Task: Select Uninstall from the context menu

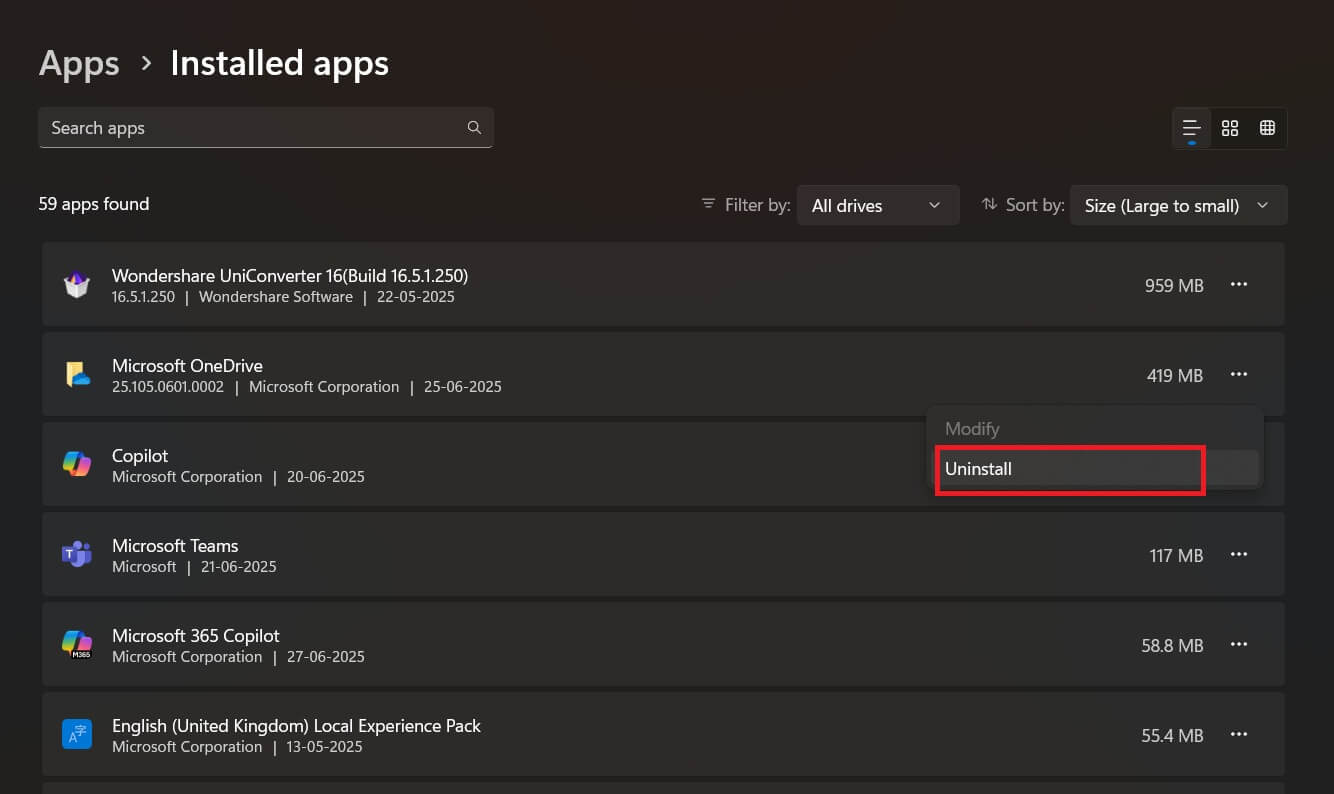Action: pos(1070,468)
